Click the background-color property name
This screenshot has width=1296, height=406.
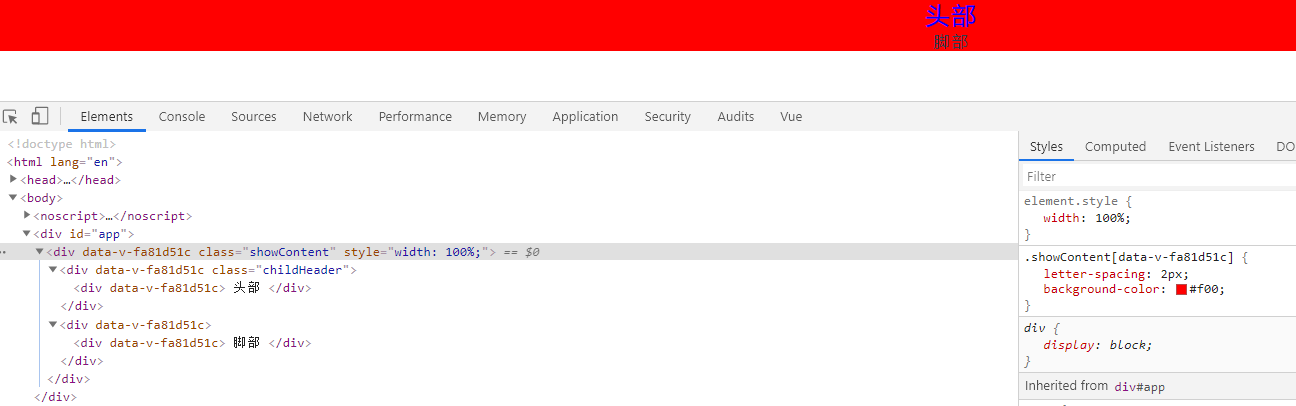(x=1103, y=290)
